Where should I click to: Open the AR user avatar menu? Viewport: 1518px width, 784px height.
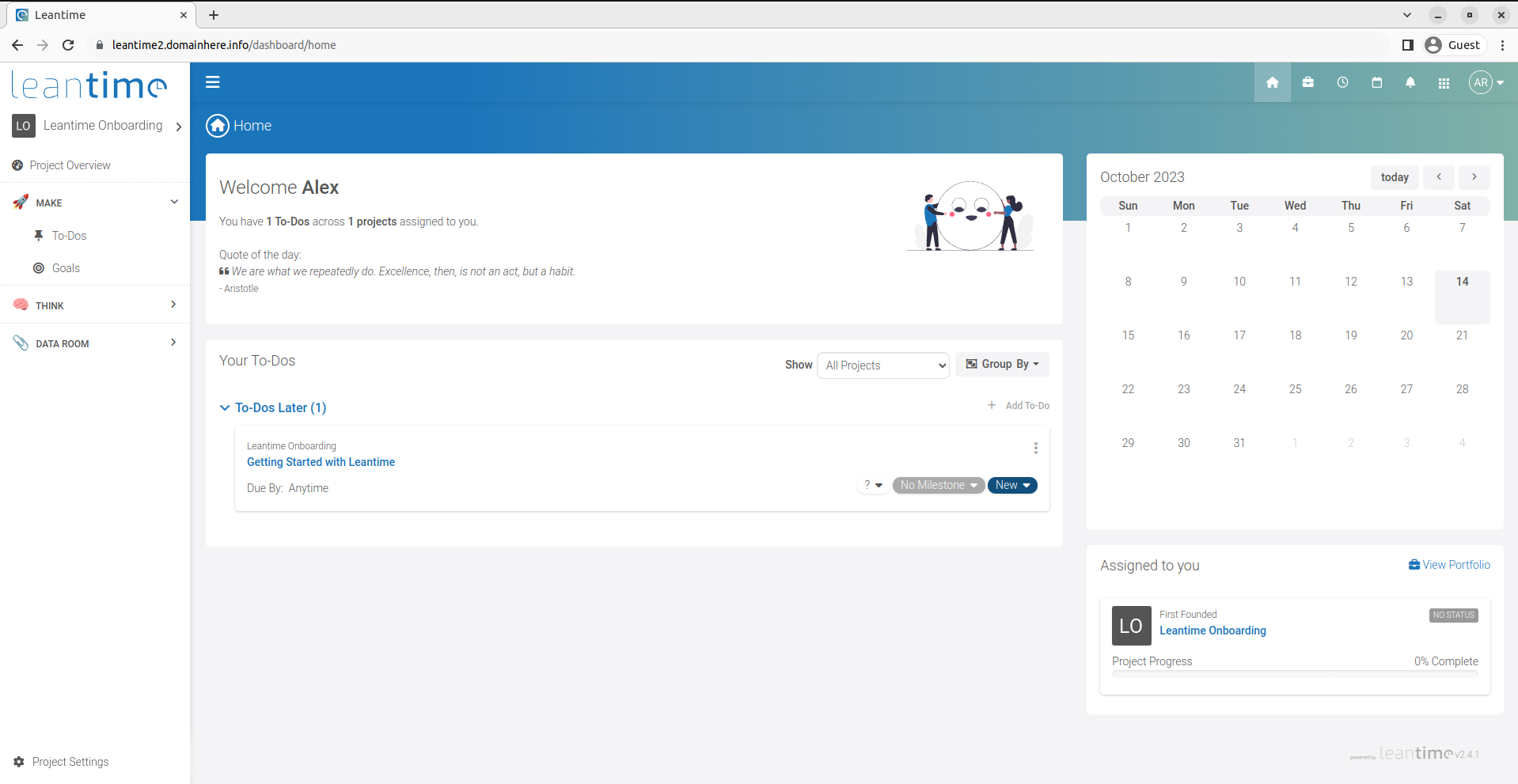[1486, 82]
